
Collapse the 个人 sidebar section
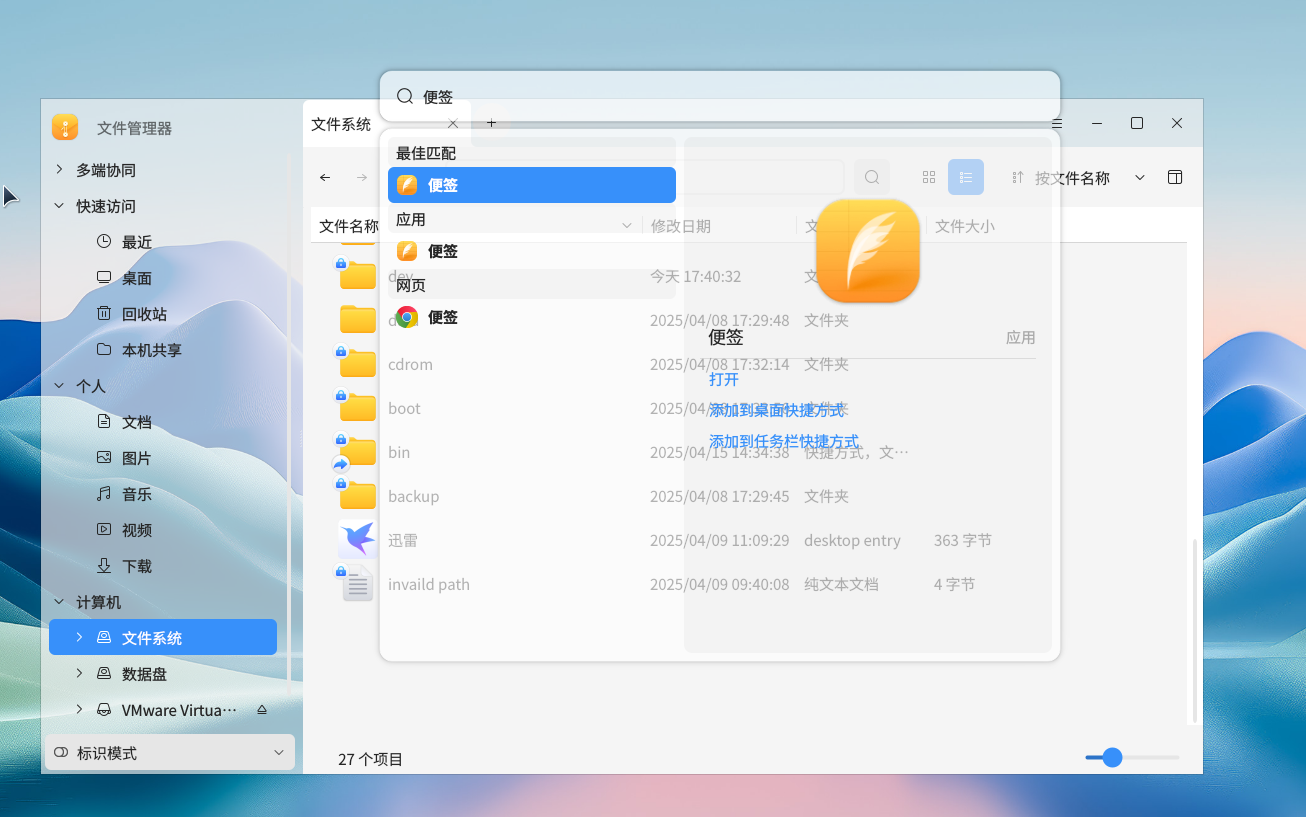(x=58, y=385)
